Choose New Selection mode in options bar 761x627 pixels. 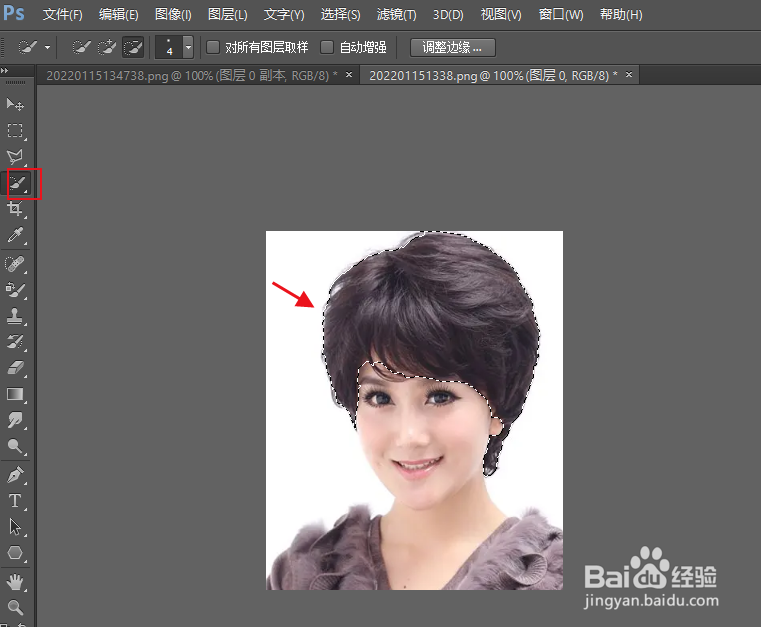coord(82,47)
